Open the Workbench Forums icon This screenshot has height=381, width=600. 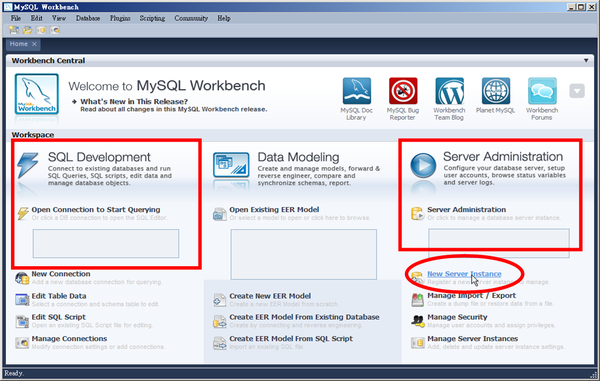[542, 91]
